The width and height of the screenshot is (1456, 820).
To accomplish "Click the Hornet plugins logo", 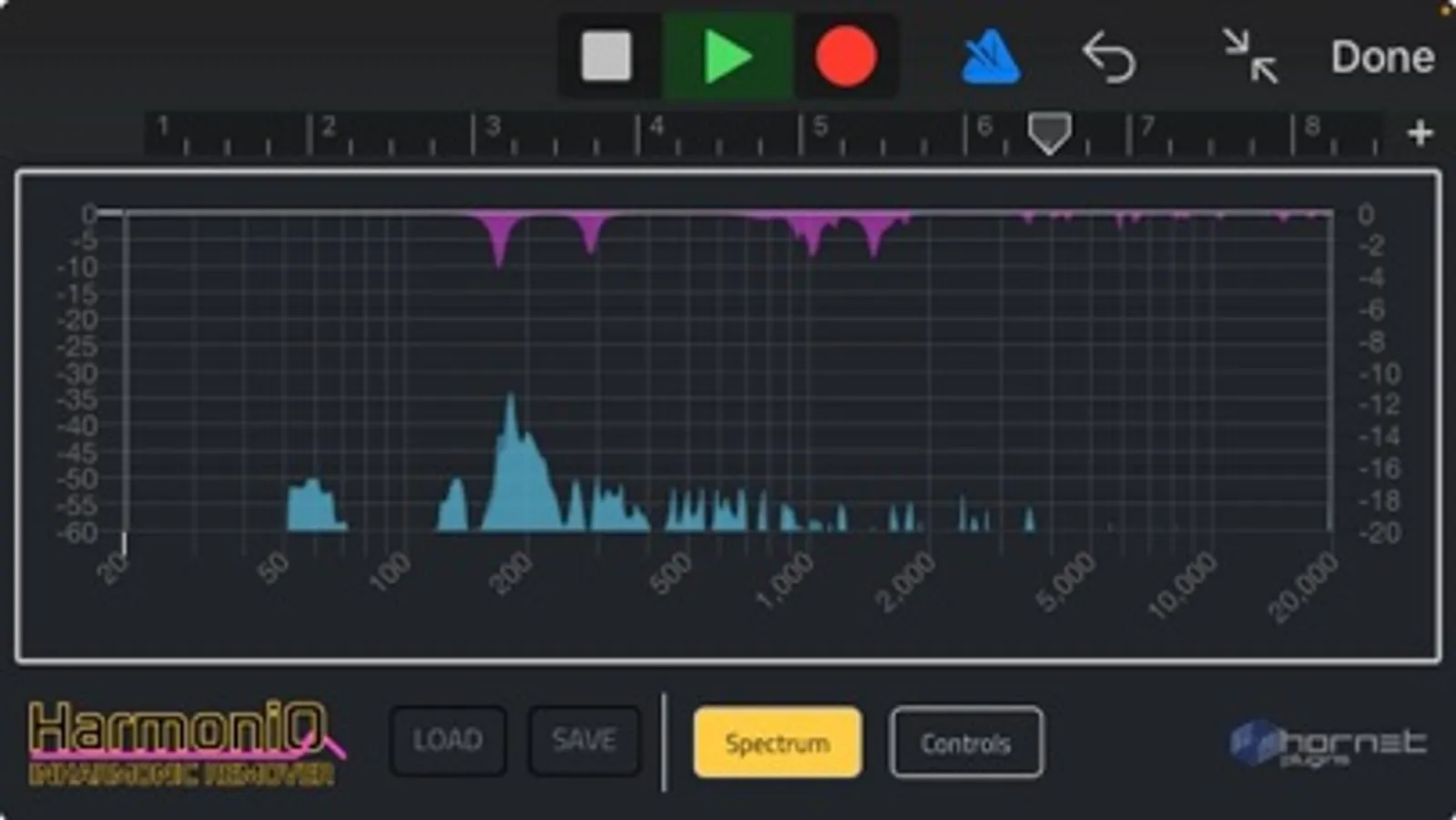I will point(1328,743).
